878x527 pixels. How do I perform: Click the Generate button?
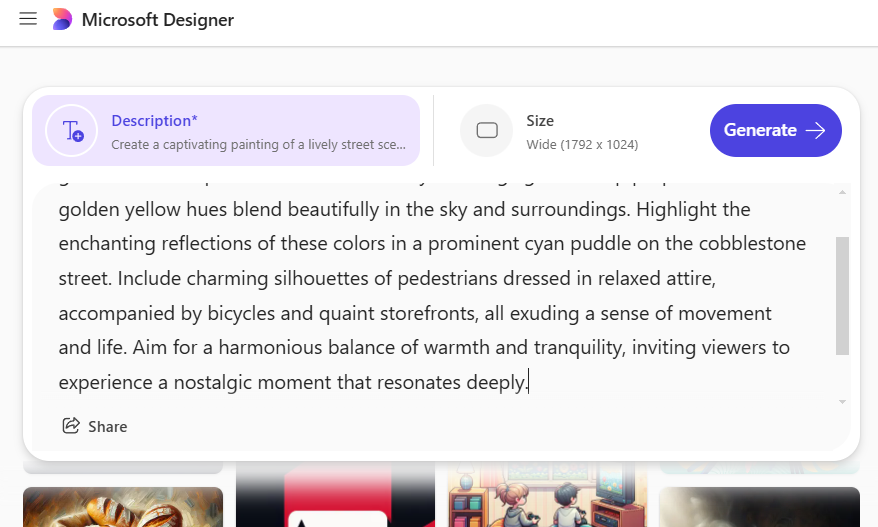pos(776,130)
